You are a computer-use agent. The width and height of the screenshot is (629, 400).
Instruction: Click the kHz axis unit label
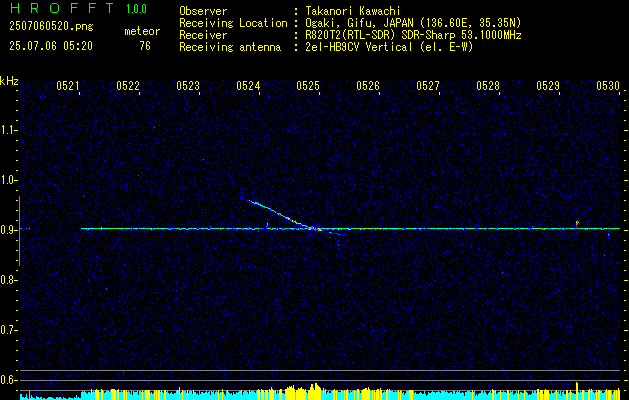tap(9, 81)
